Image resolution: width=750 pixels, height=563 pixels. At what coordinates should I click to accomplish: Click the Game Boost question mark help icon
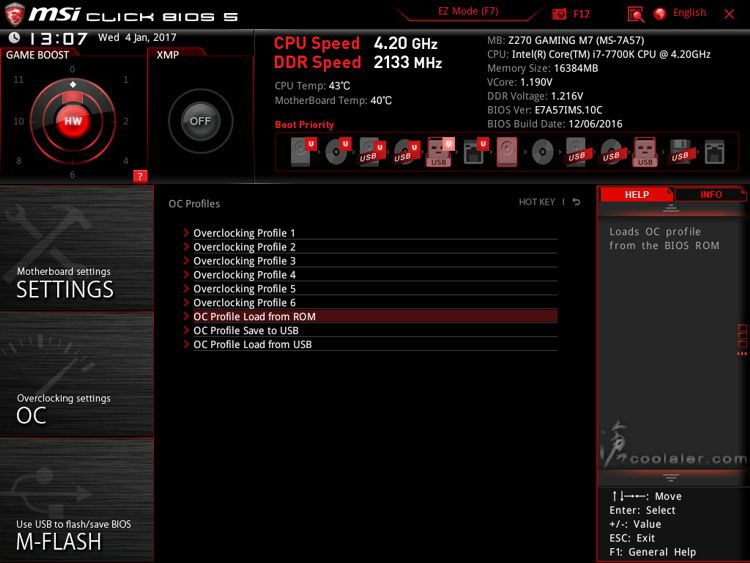point(140,176)
